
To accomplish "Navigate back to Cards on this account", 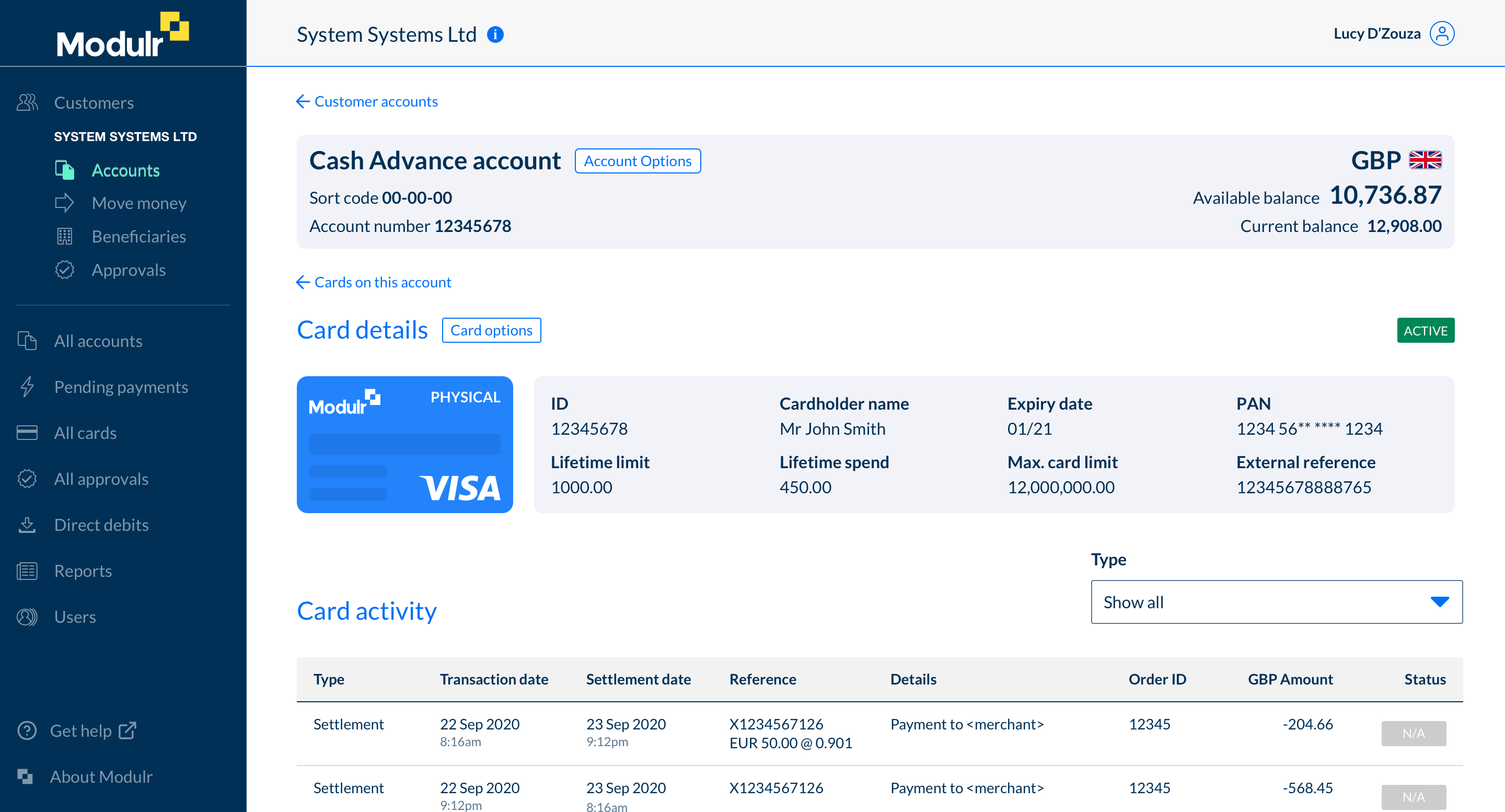I will pyautogui.click(x=382, y=281).
